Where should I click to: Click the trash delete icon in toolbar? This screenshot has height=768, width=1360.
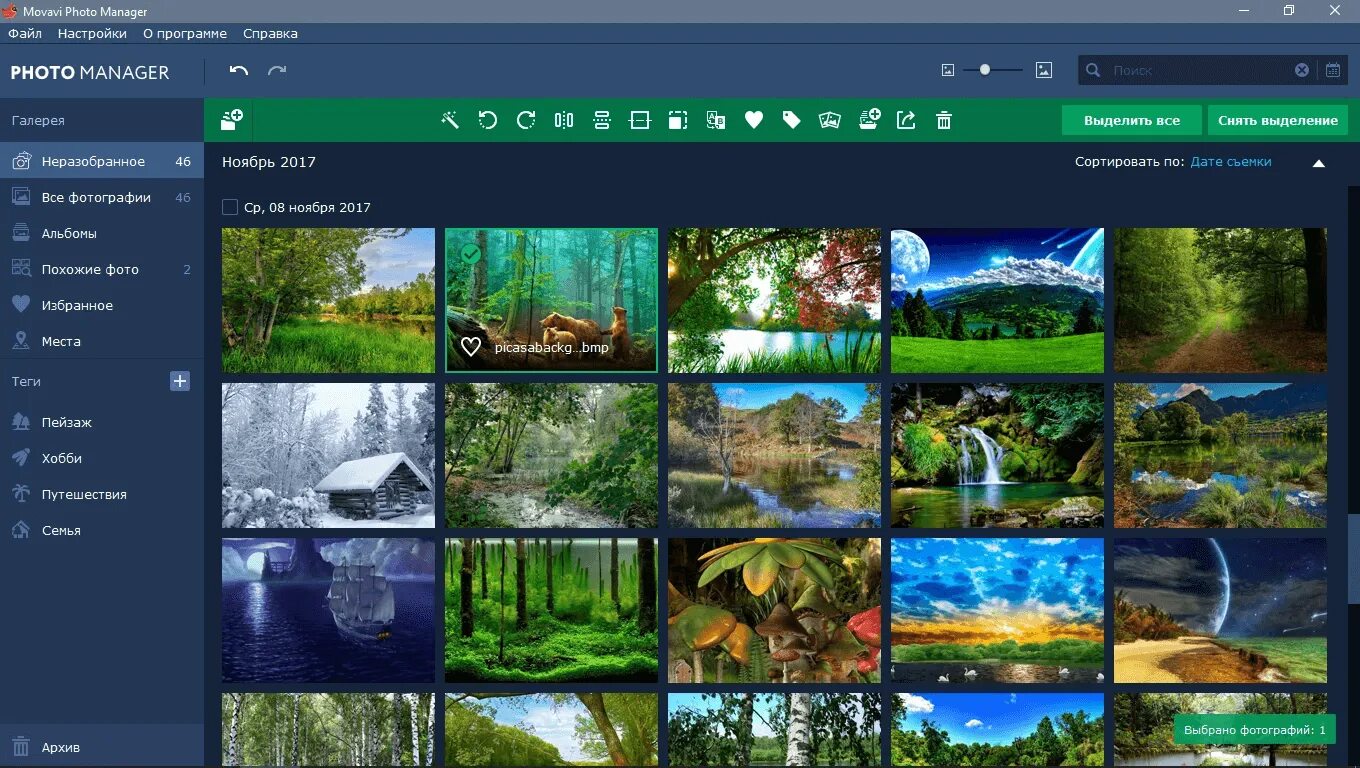point(943,120)
